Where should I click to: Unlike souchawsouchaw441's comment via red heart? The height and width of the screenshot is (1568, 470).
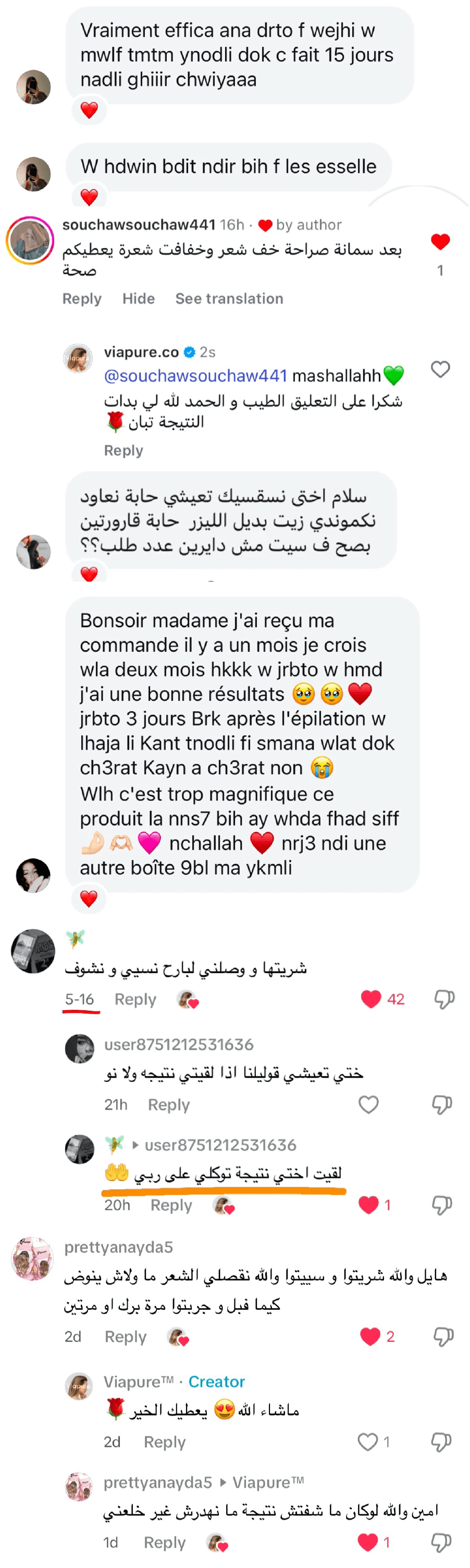point(440,241)
